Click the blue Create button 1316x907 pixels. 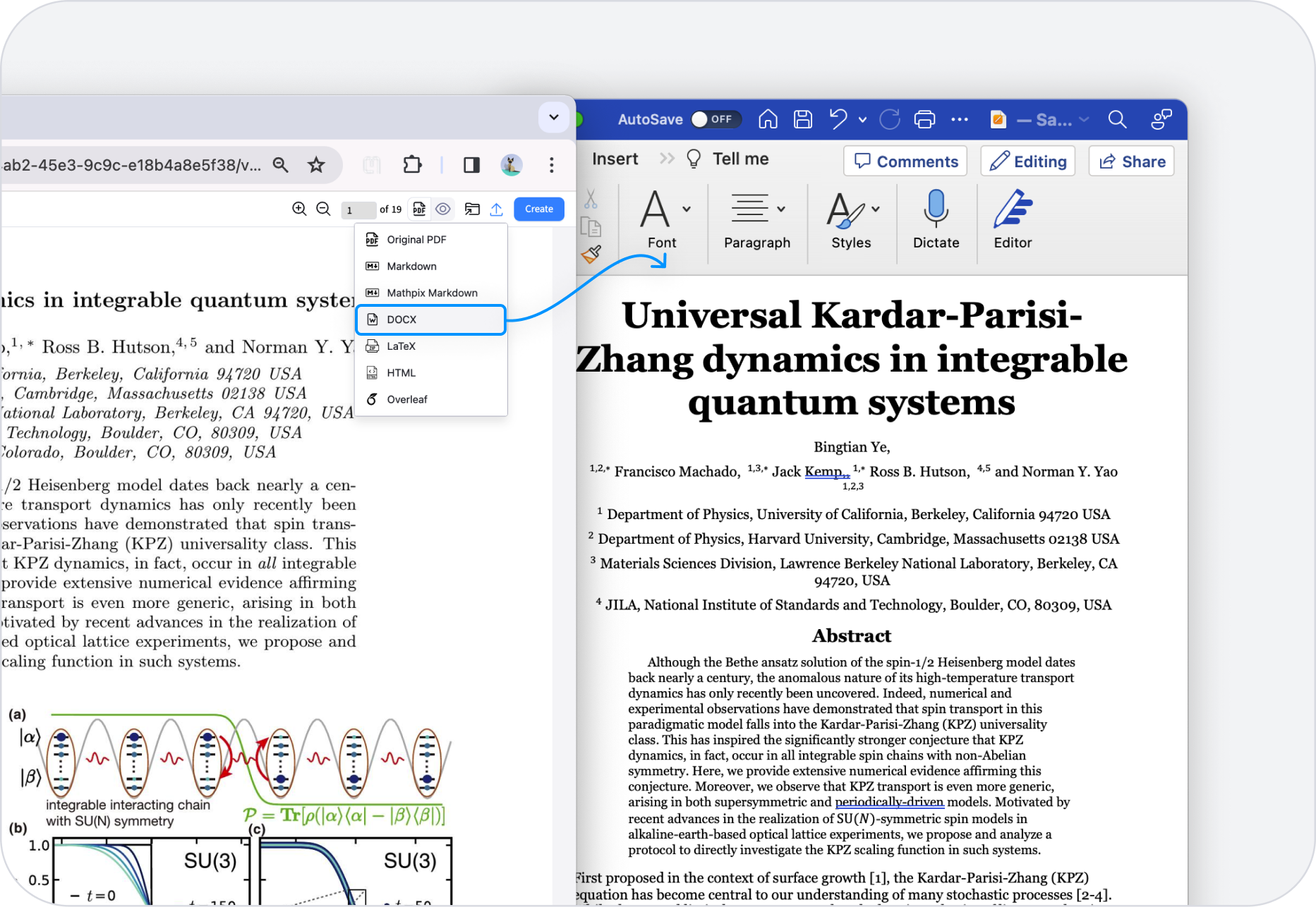[538, 209]
